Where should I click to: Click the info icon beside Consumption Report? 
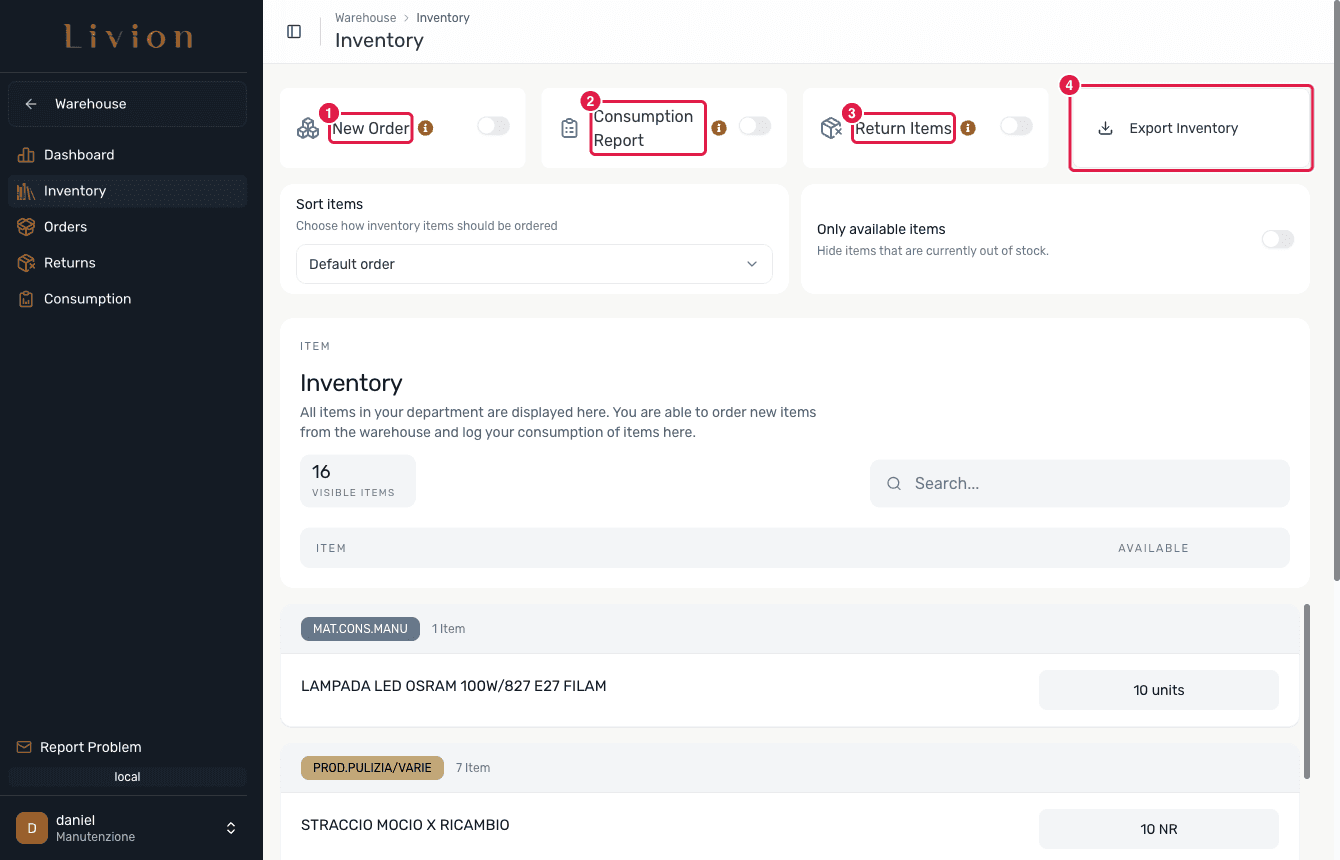(719, 128)
